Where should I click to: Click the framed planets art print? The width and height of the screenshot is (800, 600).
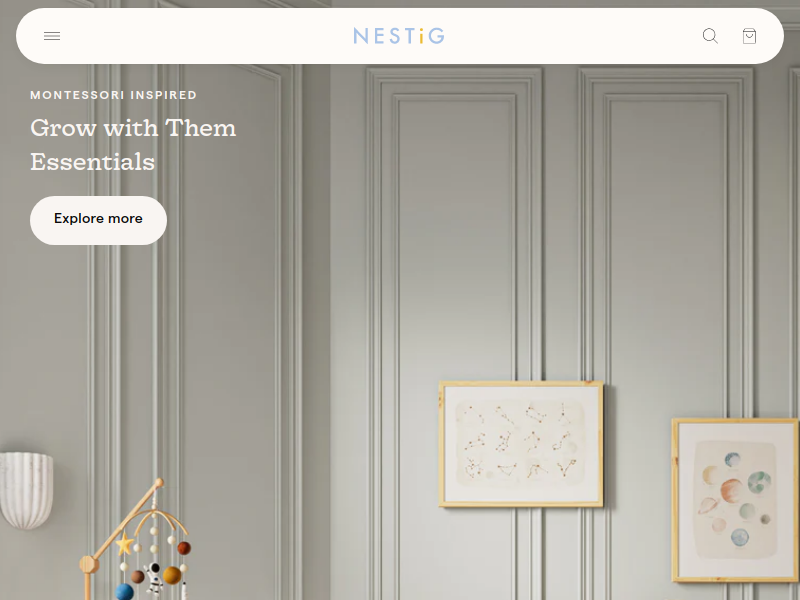(x=735, y=501)
